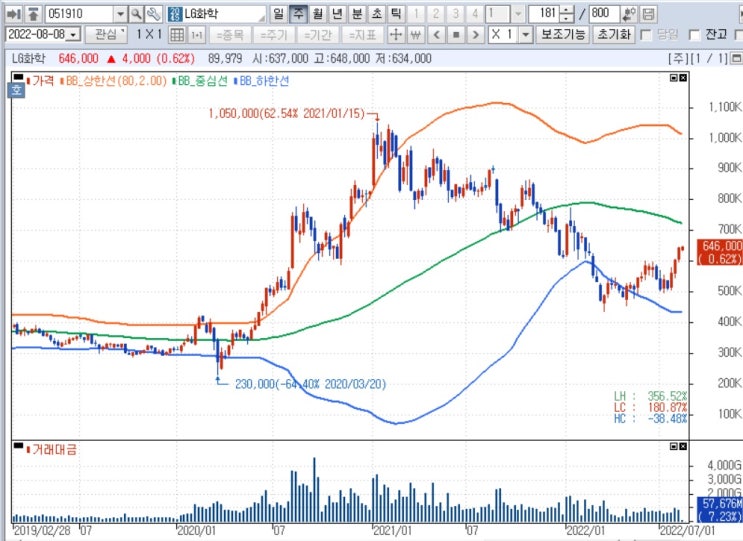This screenshot has width=743, height=541.
Task: Click the =지표 link tab
Action: click(x=362, y=35)
